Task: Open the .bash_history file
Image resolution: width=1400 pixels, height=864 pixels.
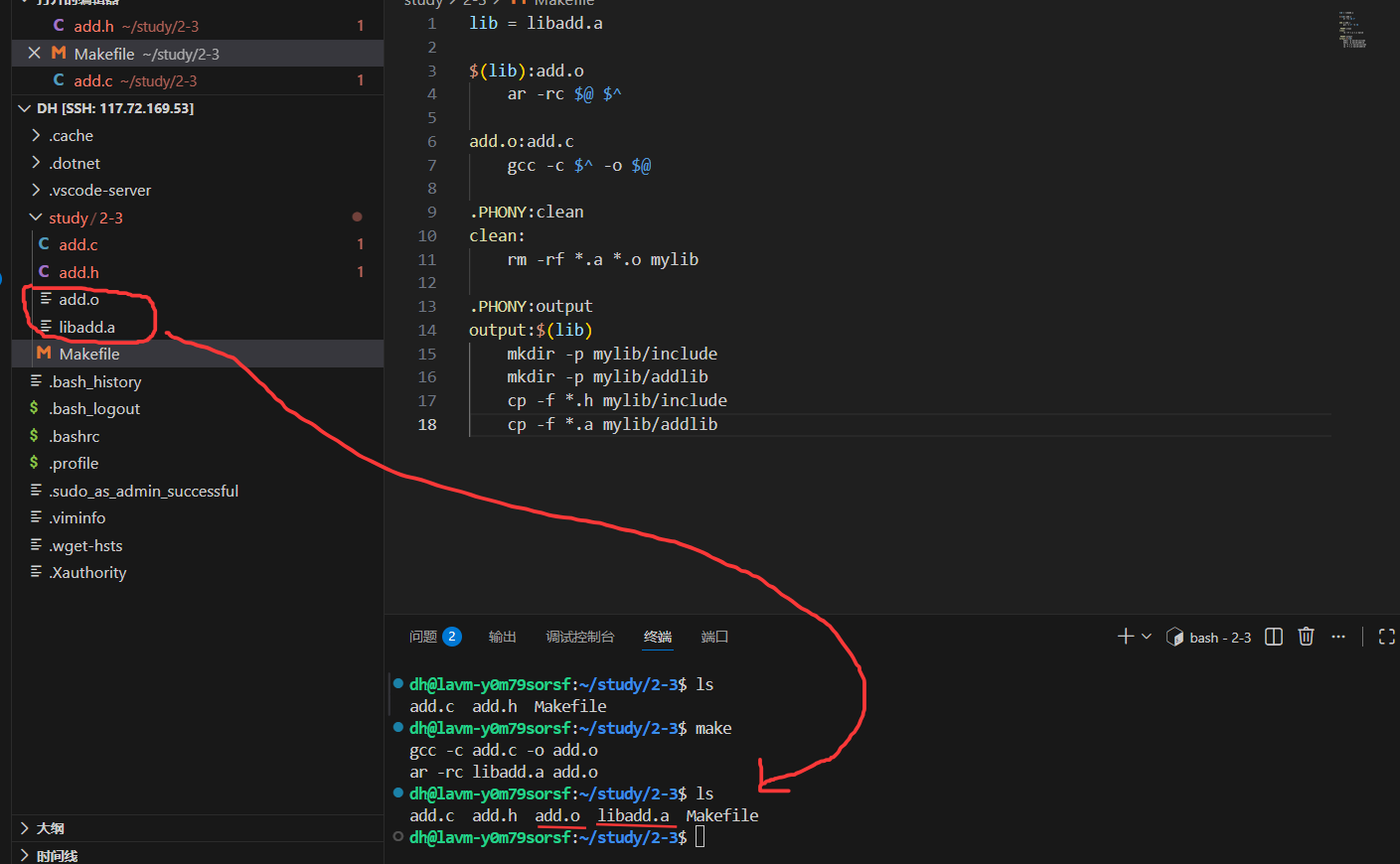Action: [x=198, y=381]
